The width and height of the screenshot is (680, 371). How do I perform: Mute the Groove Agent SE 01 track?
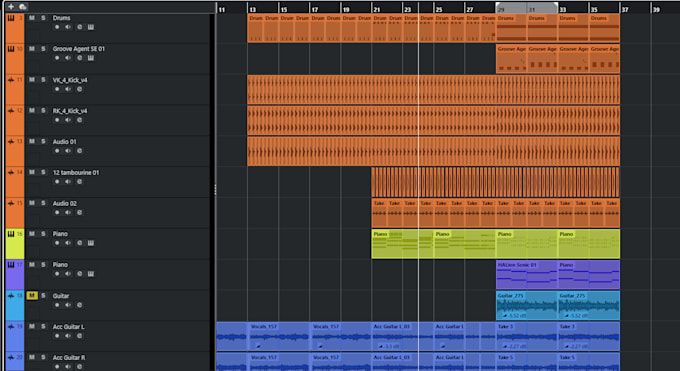click(32, 49)
